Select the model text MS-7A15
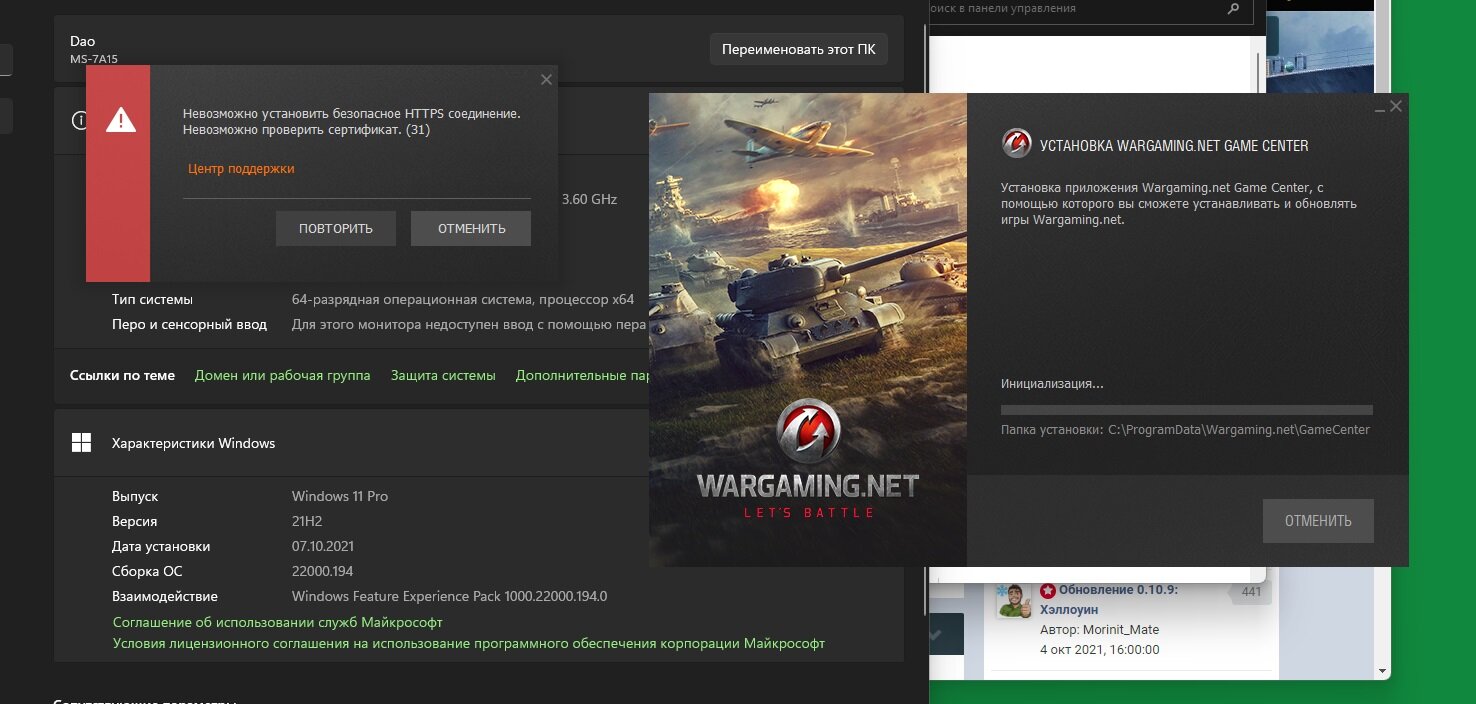This screenshot has height=704, width=1476. tap(93, 59)
